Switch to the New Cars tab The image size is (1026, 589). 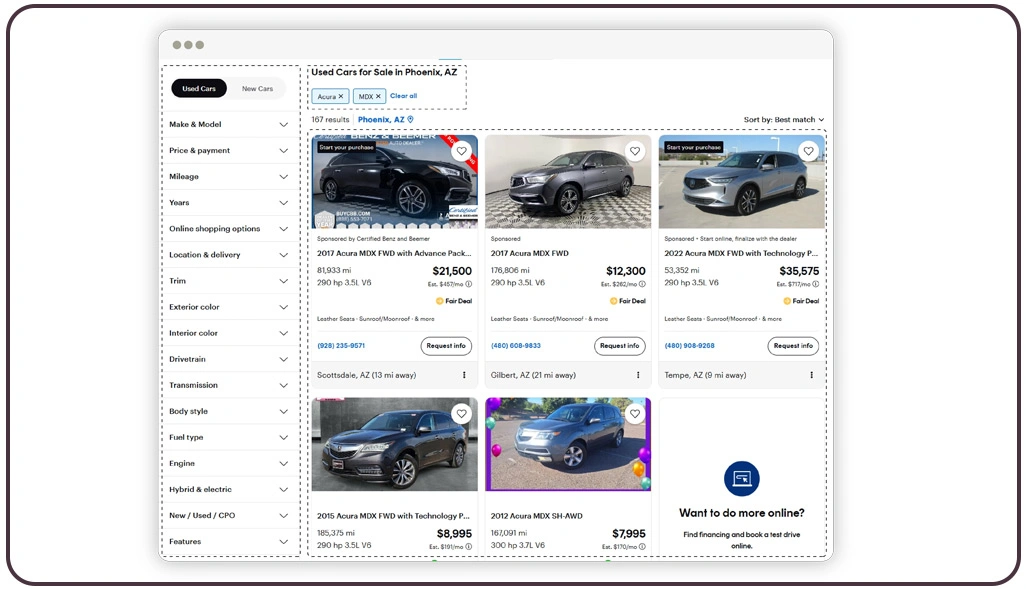(257, 88)
